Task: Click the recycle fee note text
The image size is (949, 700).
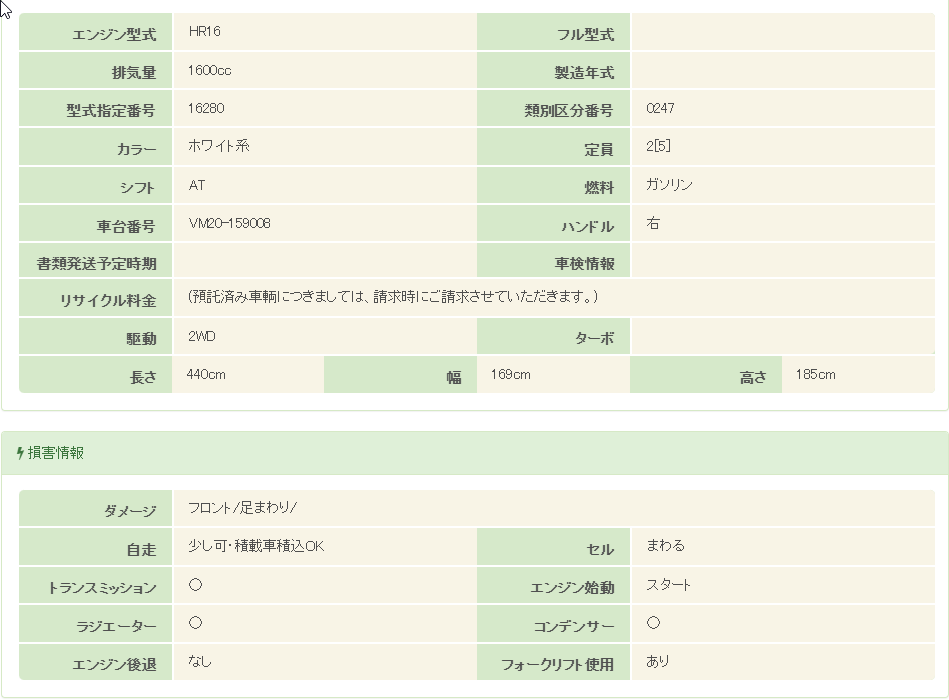Action: (x=393, y=297)
